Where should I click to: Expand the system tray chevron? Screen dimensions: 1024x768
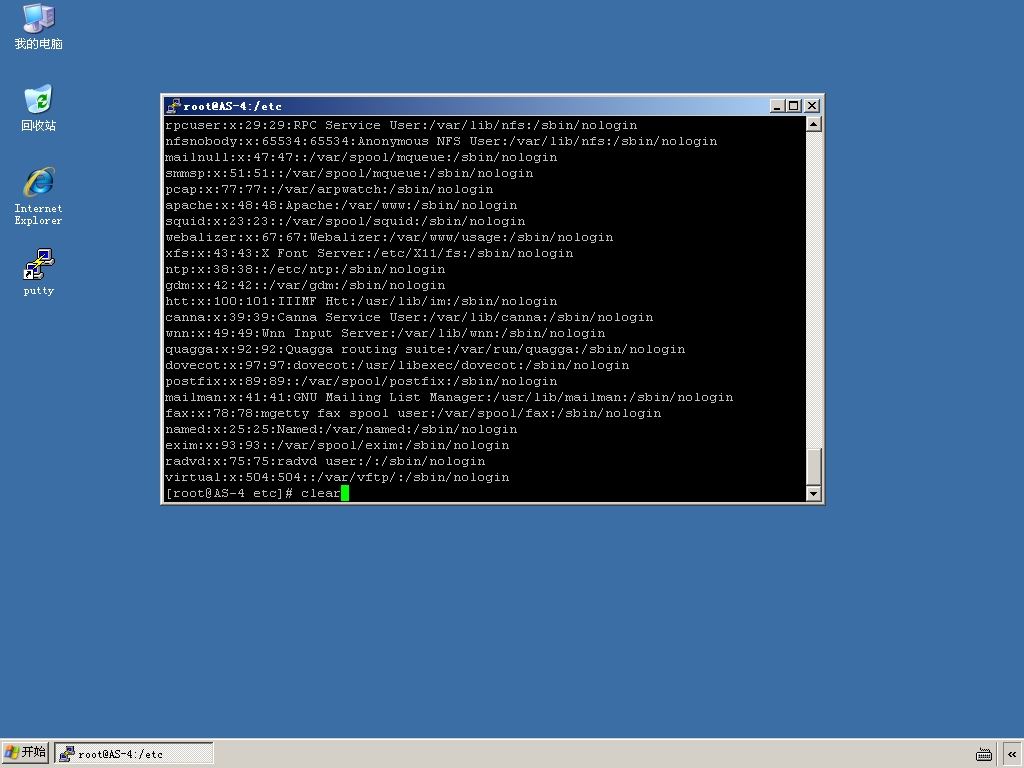1012,754
